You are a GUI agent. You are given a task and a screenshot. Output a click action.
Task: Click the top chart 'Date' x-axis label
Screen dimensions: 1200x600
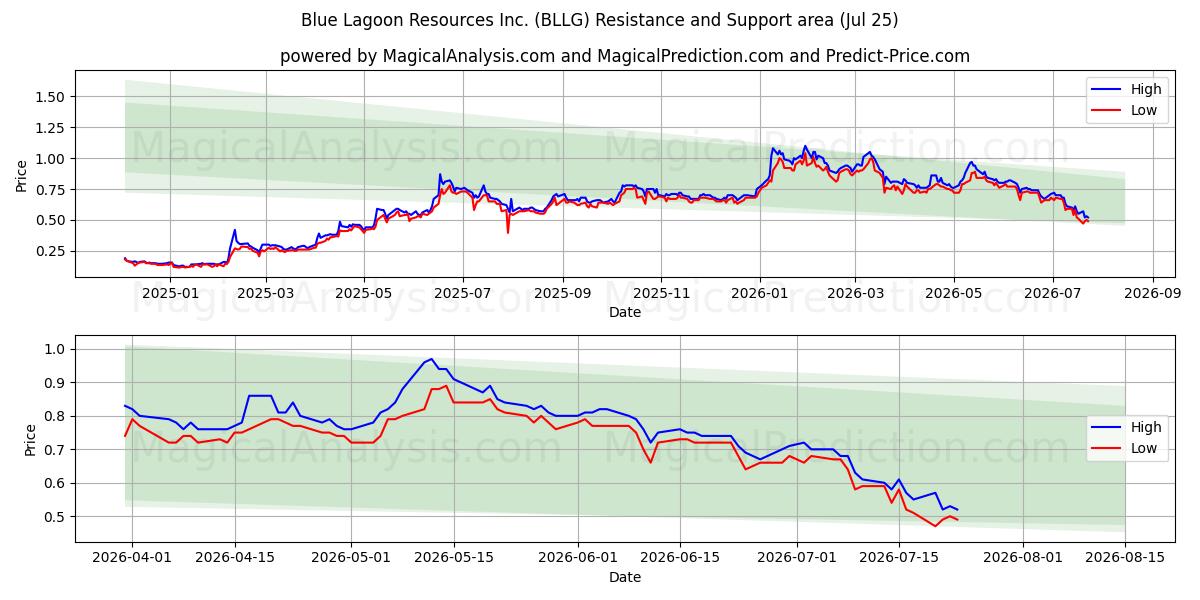click(625, 312)
